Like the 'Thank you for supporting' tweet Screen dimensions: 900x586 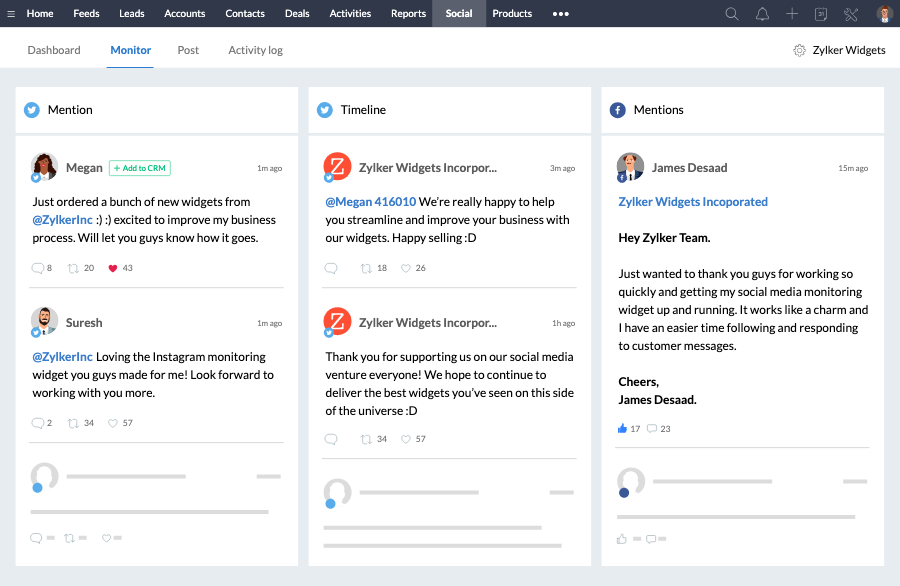pyautogui.click(x=406, y=439)
